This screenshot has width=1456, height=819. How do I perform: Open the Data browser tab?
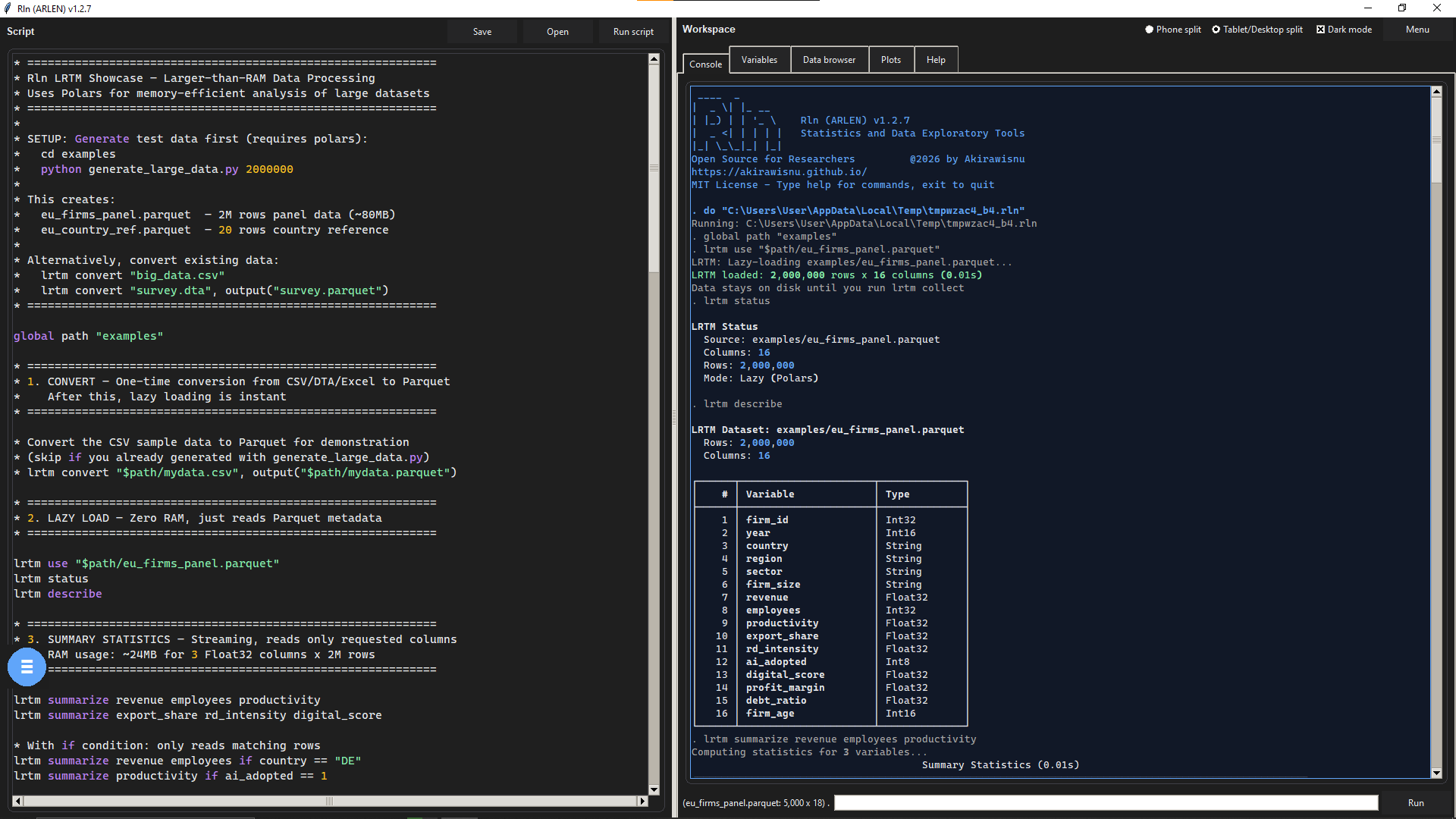tap(829, 60)
